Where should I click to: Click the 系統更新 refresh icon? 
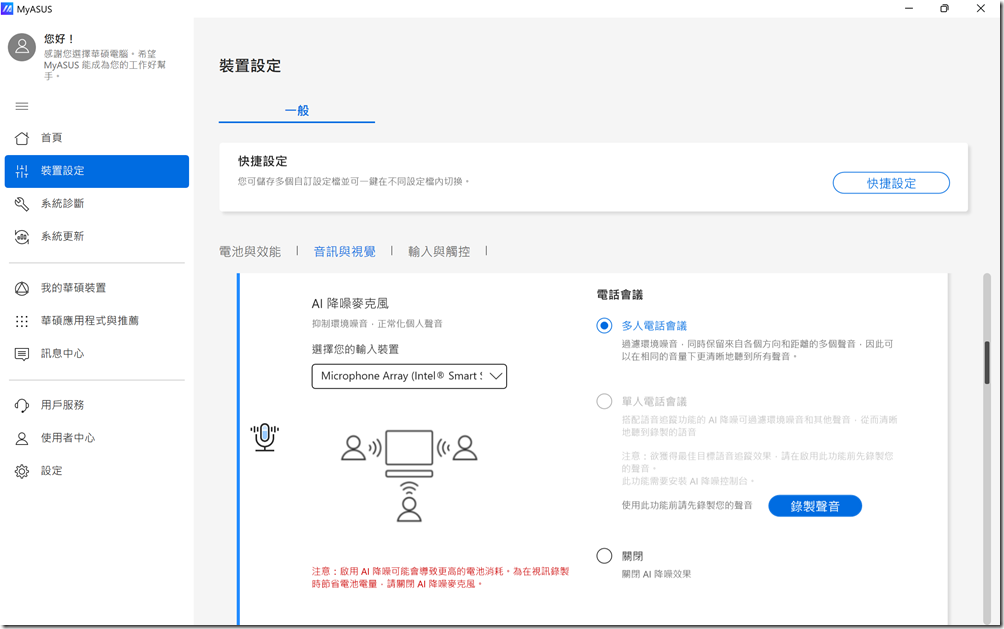(x=22, y=237)
